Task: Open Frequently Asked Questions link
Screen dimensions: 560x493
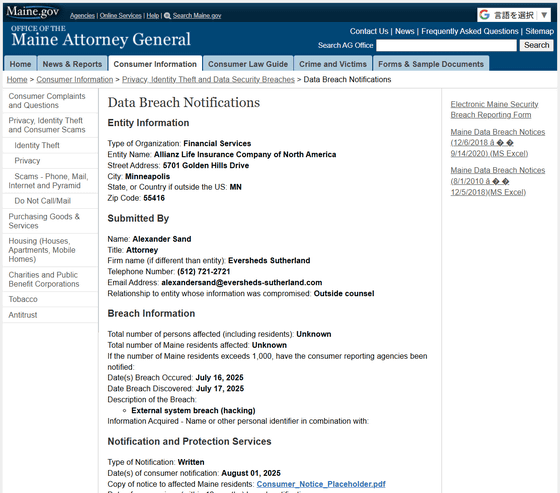Action: 470,31
